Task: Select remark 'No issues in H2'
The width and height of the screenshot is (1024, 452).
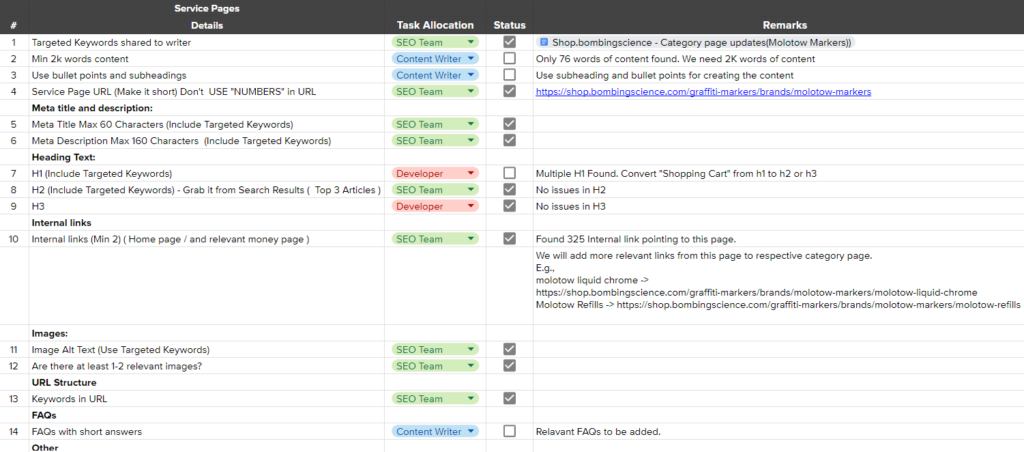Action: point(778,189)
